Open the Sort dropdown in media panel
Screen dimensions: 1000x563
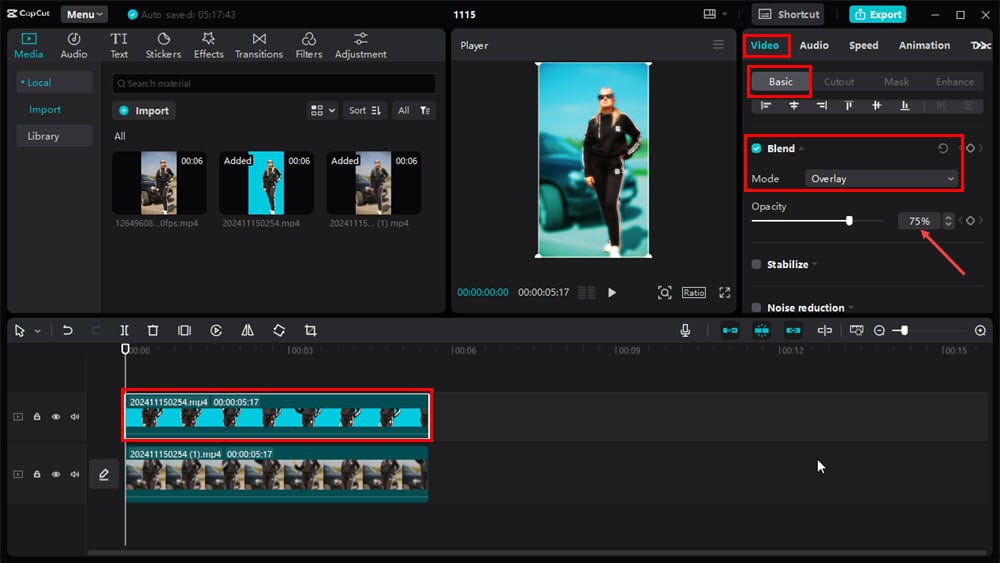coord(365,111)
